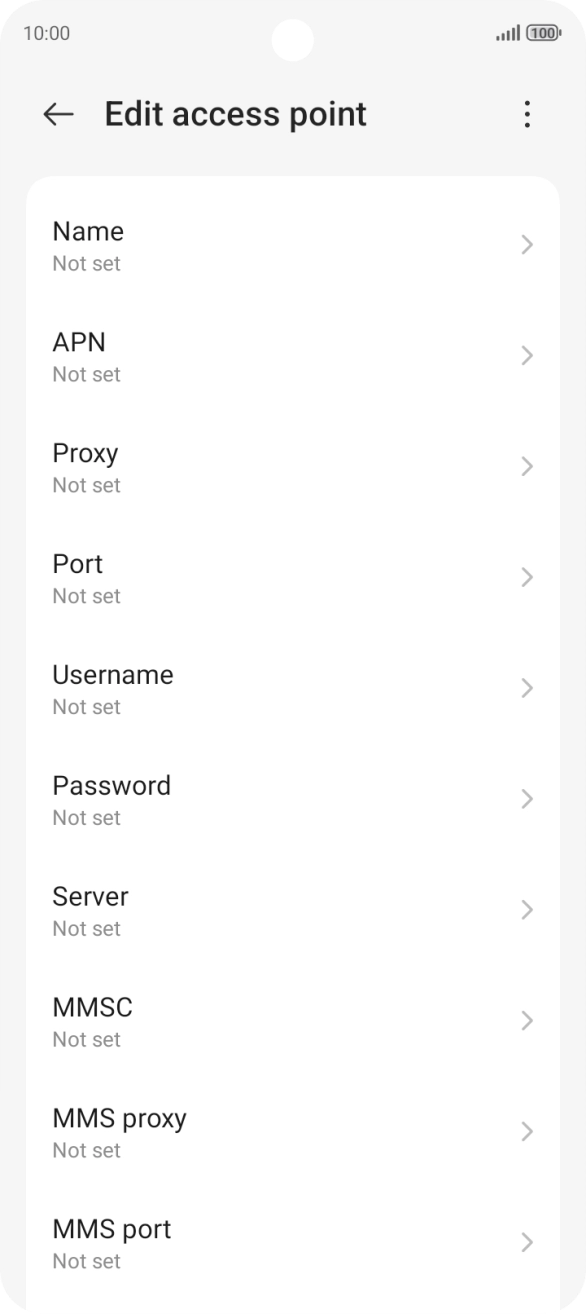
Task: Tap the clock in the status bar
Action: [47, 33]
